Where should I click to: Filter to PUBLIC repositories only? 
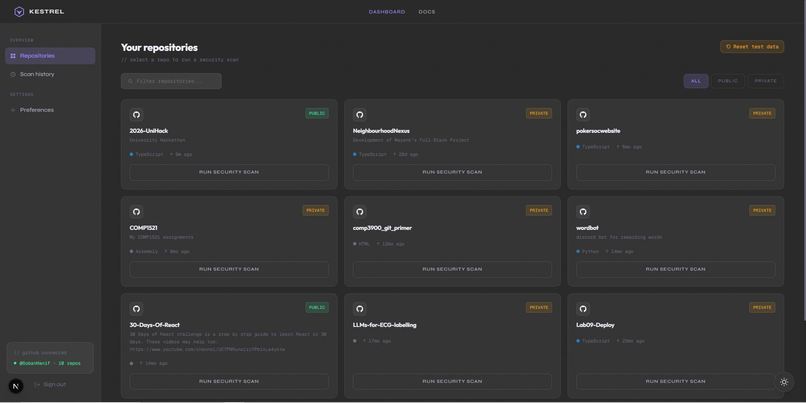click(x=728, y=81)
